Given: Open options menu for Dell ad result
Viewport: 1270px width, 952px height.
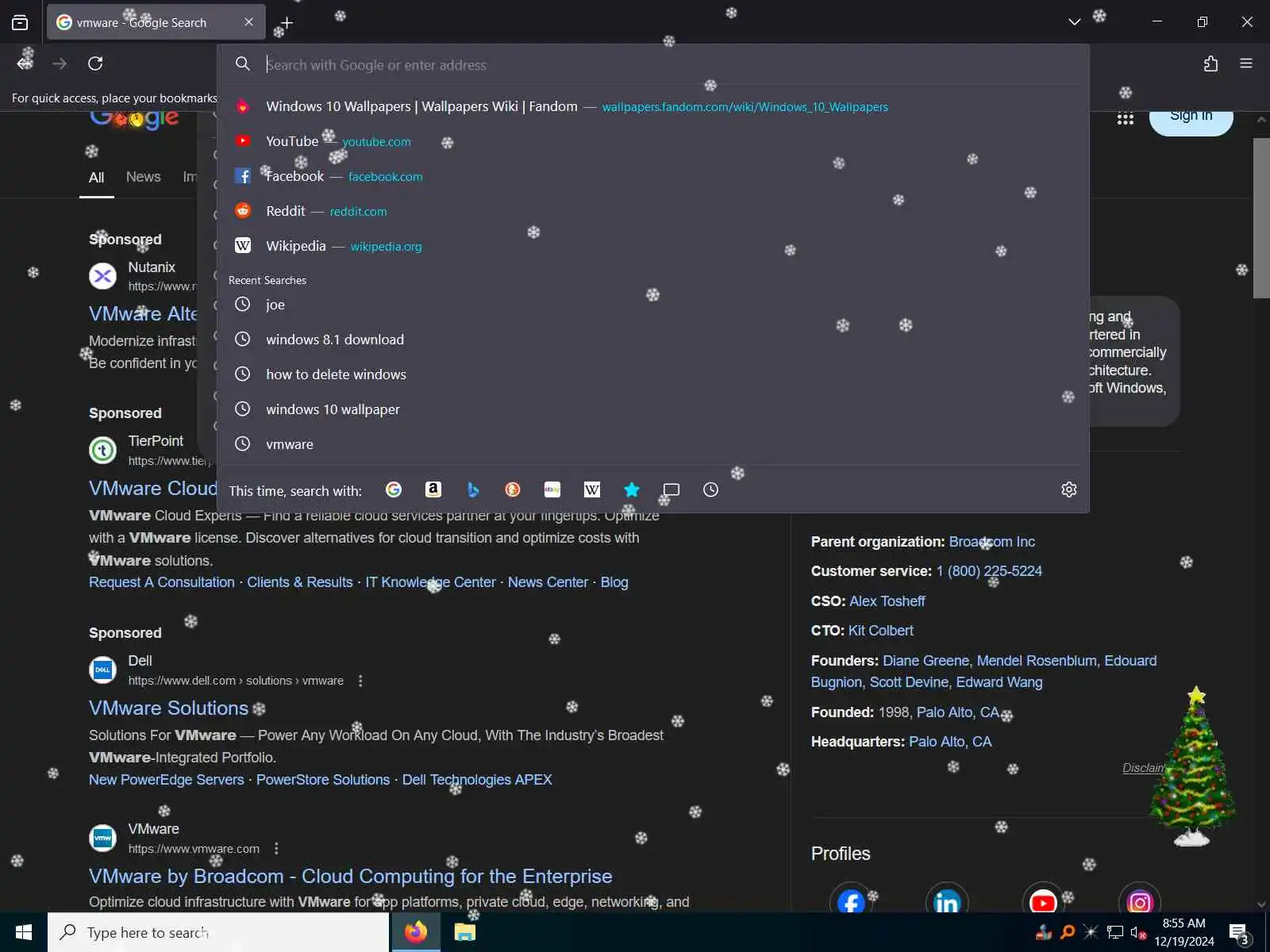Looking at the screenshot, I should [360, 681].
